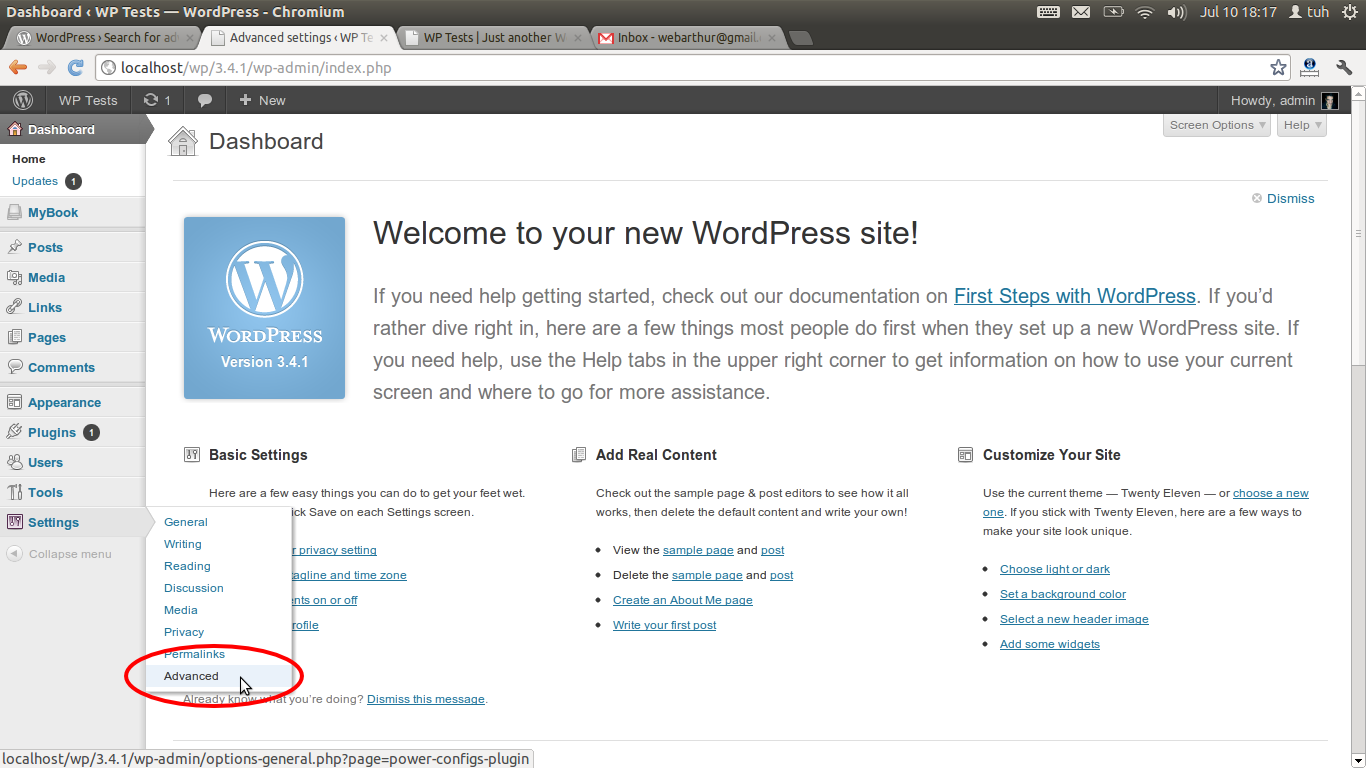Click the WordPress logo in admin bar
Viewport: 1366px width, 768px height.
24,100
